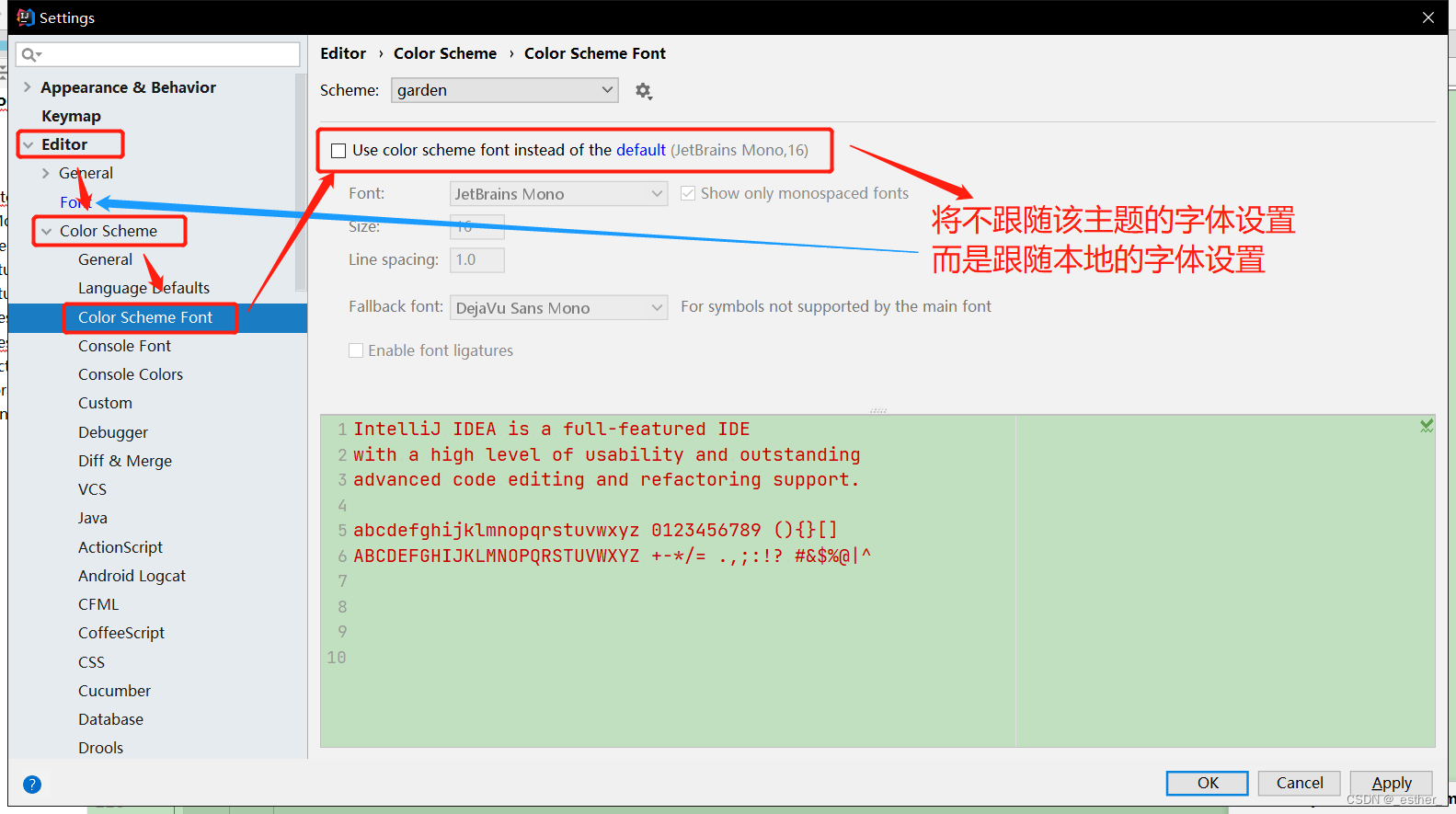Enable Use color scheme font checkbox
This screenshot has width=1456, height=814.
point(338,151)
